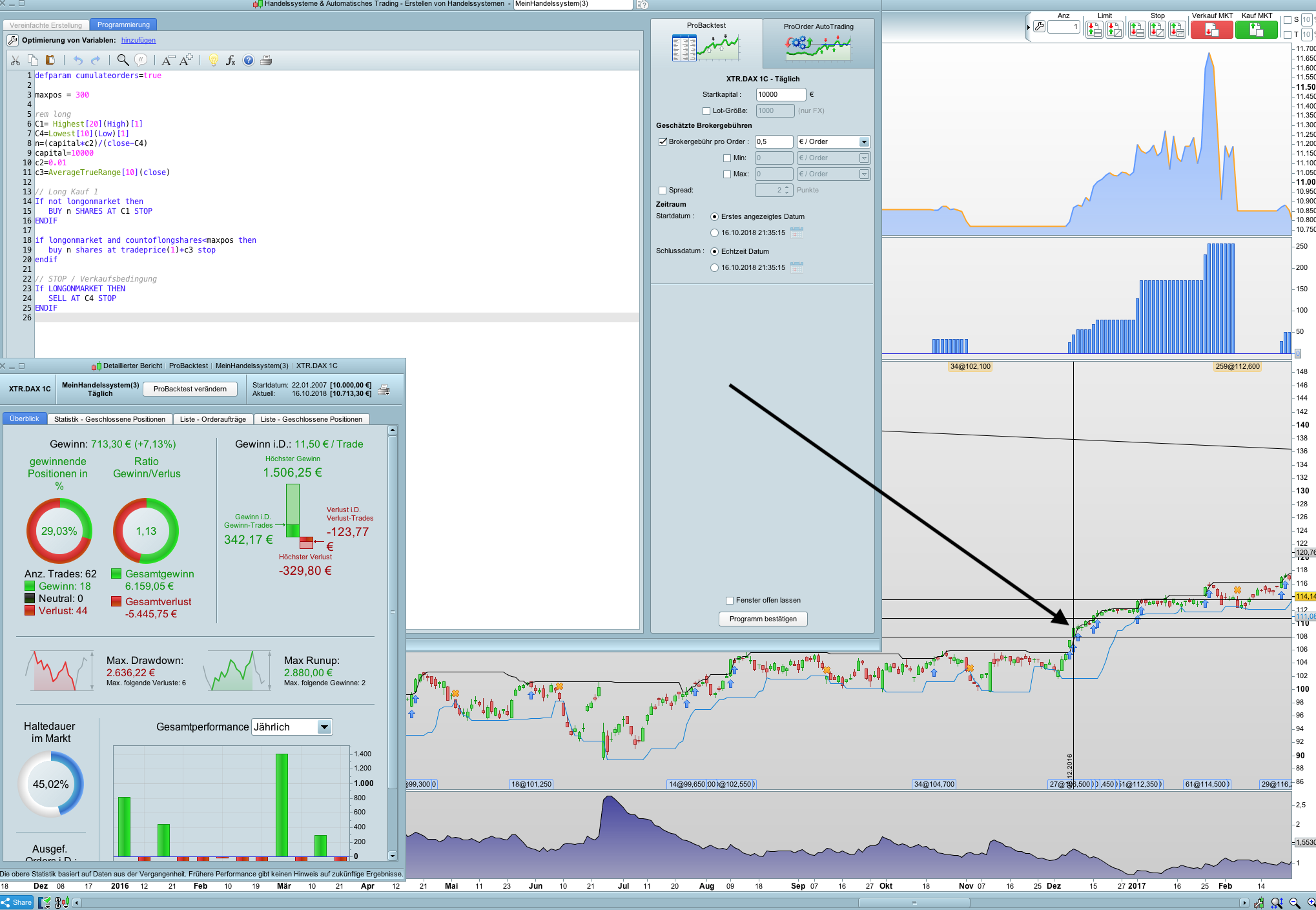Image resolution: width=1316 pixels, height=910 pixels.
Task: Click the Startkapital input field
Action: point(781,94)
